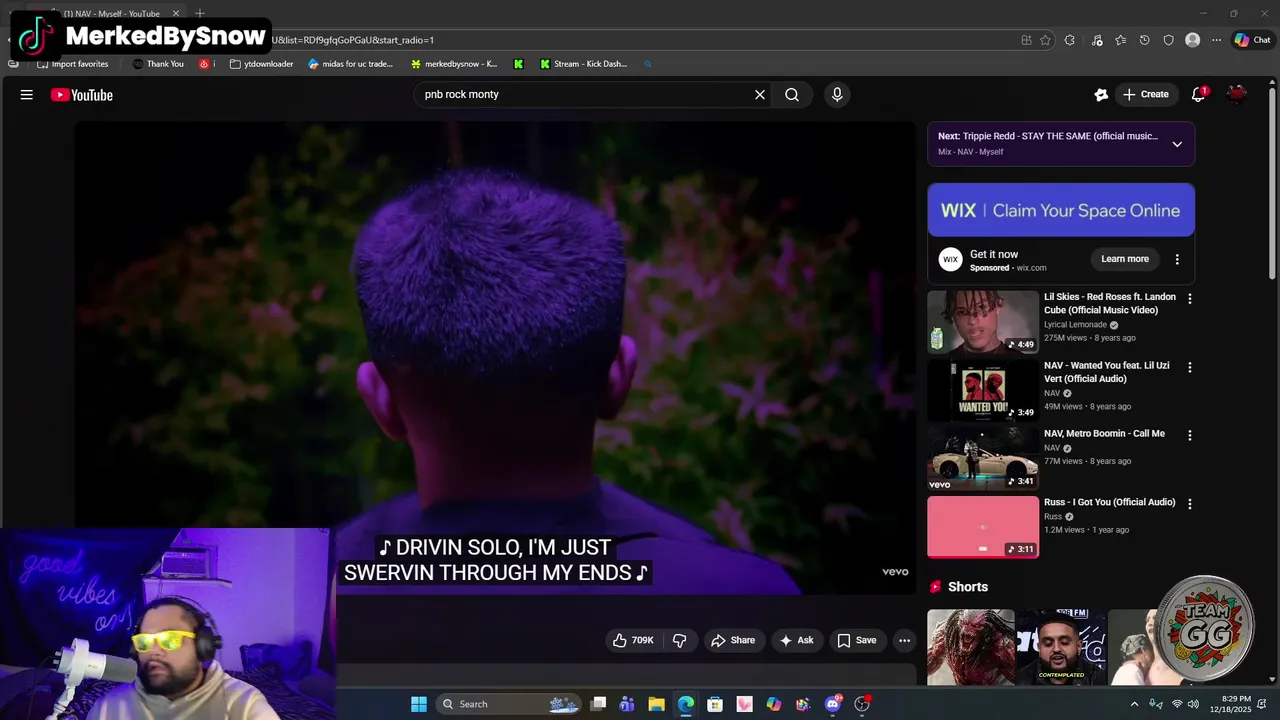This screenshot has width=1280, height=720.
Task: Open taskbar volume control
Action: click(1193, 704)
